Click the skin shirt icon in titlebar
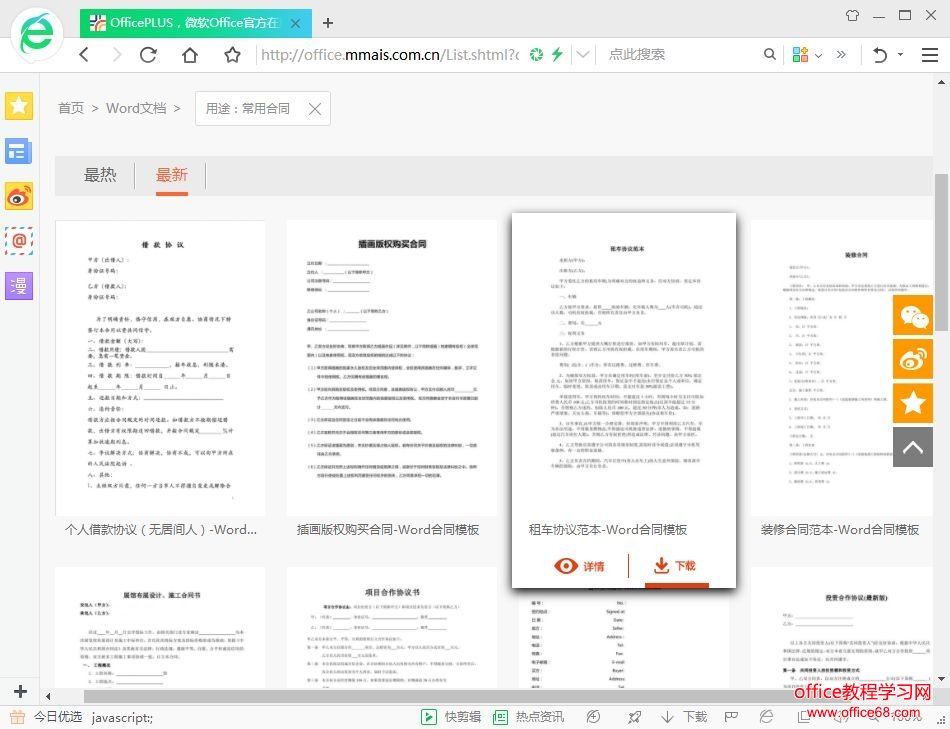Viewport: 950px width, 729px height. tap(852, 16)
